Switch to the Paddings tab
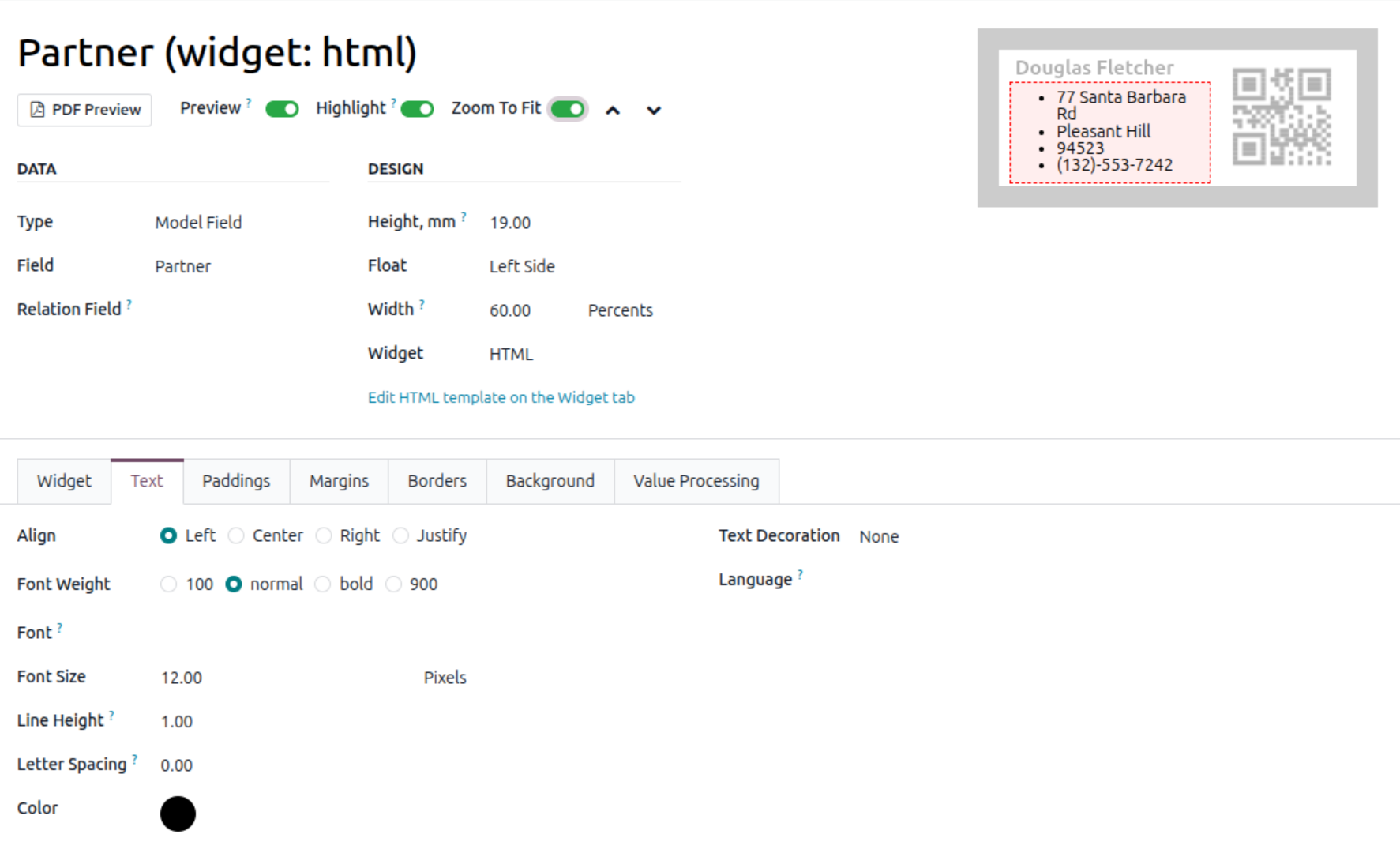The image size is (1400, 853). [x=236, y=481]
